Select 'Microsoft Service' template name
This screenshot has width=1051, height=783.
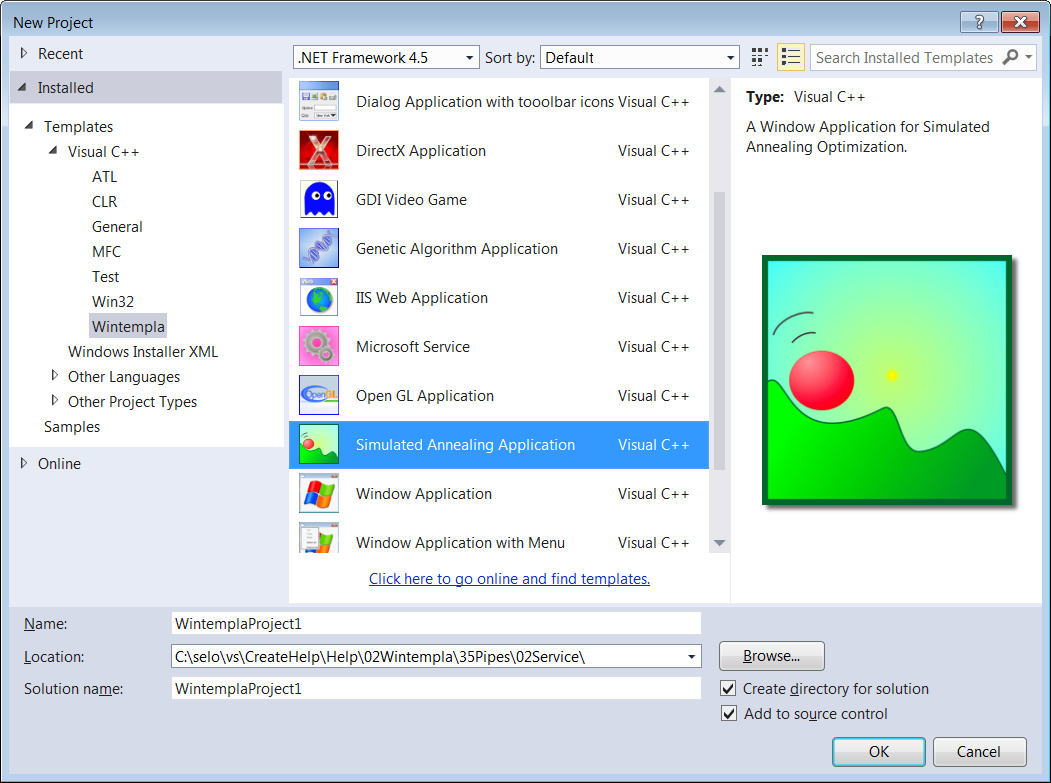(x=412, y=347)
